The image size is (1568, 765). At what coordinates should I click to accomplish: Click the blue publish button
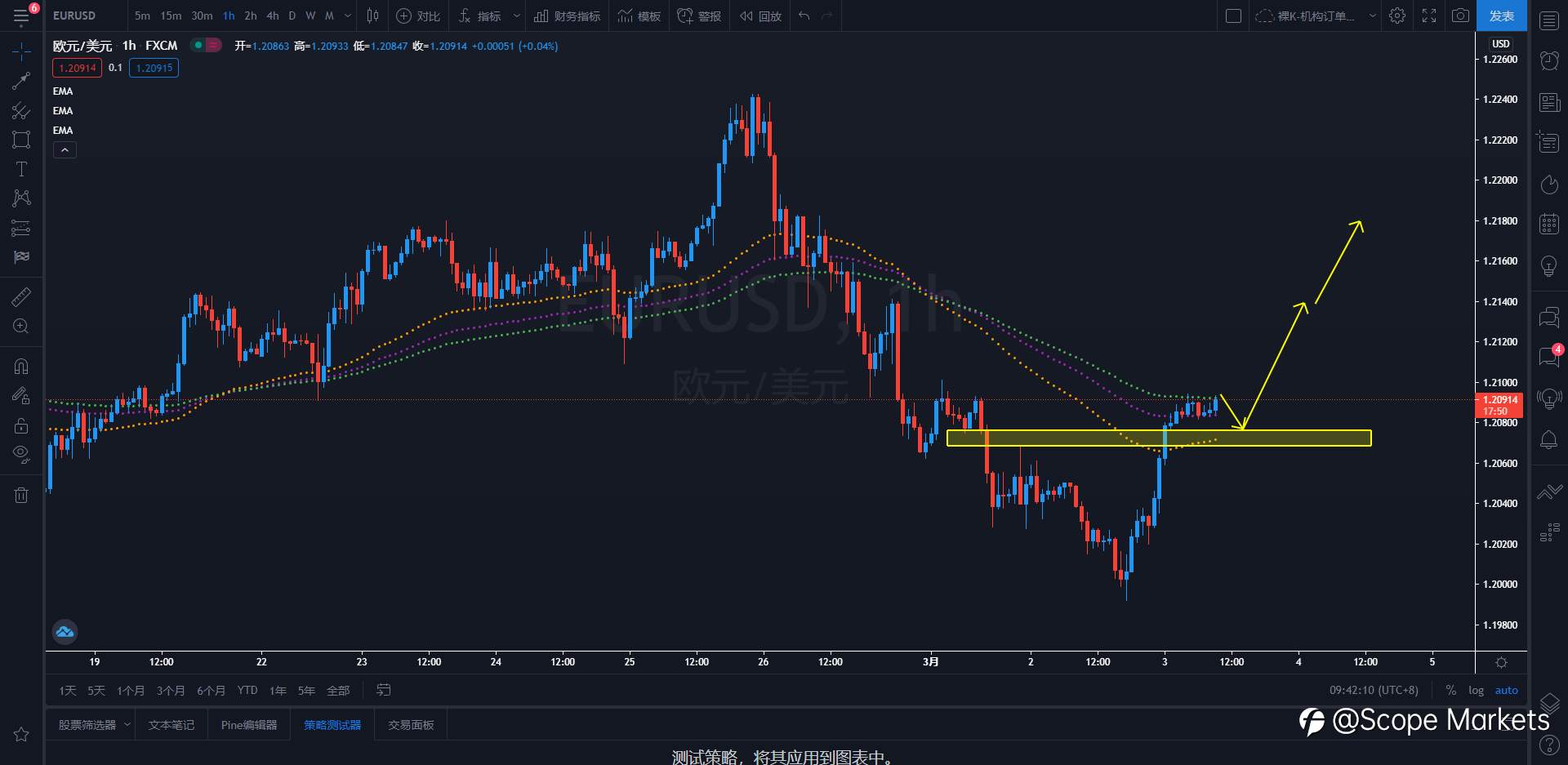(1501, 16)
